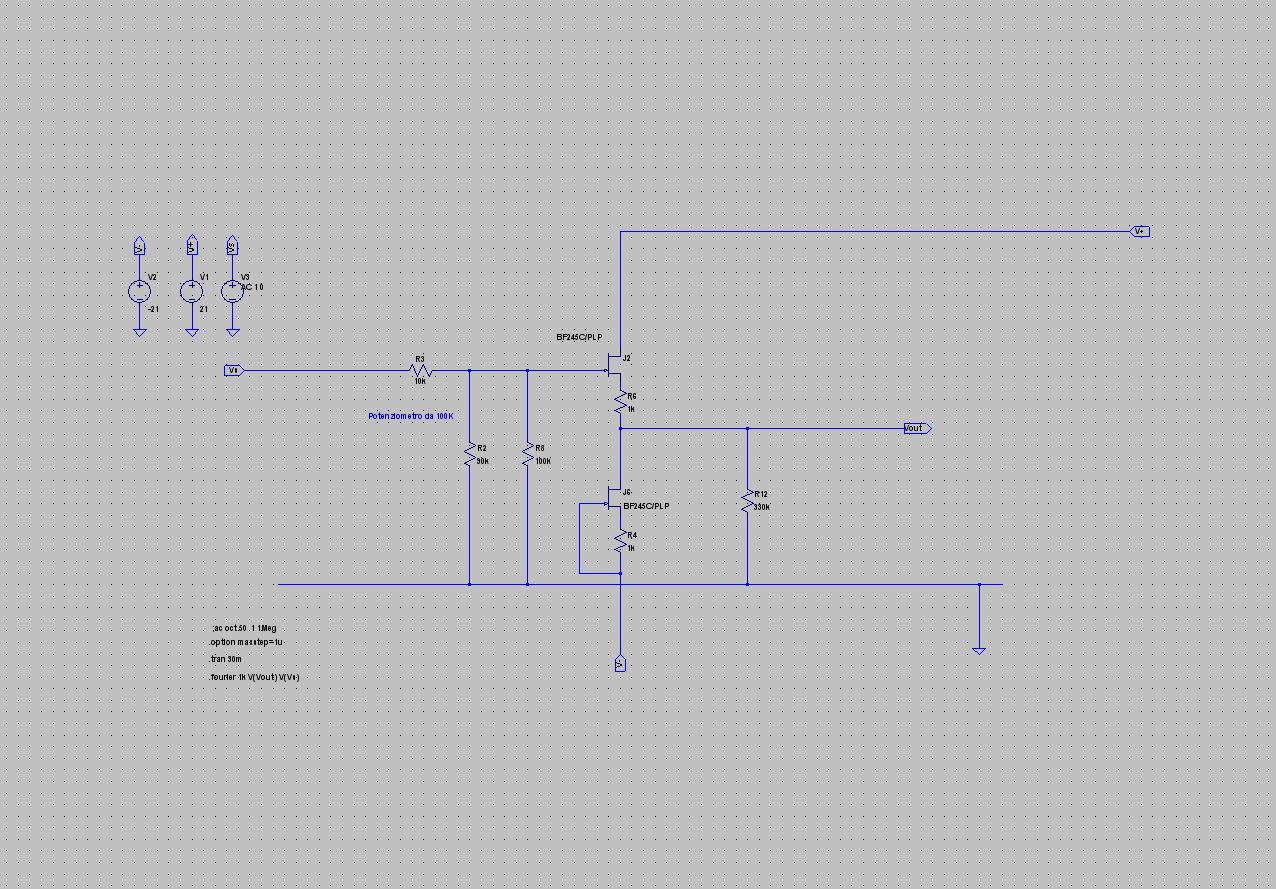Click the 'AC 10' value of V3
Image resolution: width=1276 pixels, height=889 pixels.
click(x=253, y=287)
